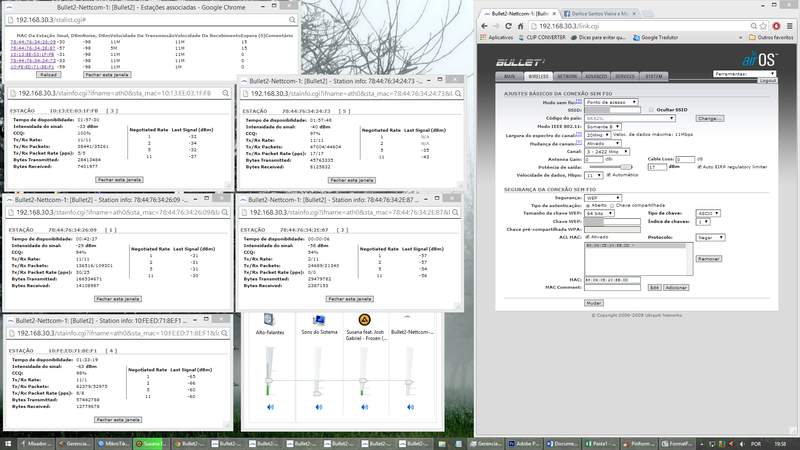Click Fechar esta janela in station list window
The width and height of the screenshot is (800, 450).
tap(107, 74)
